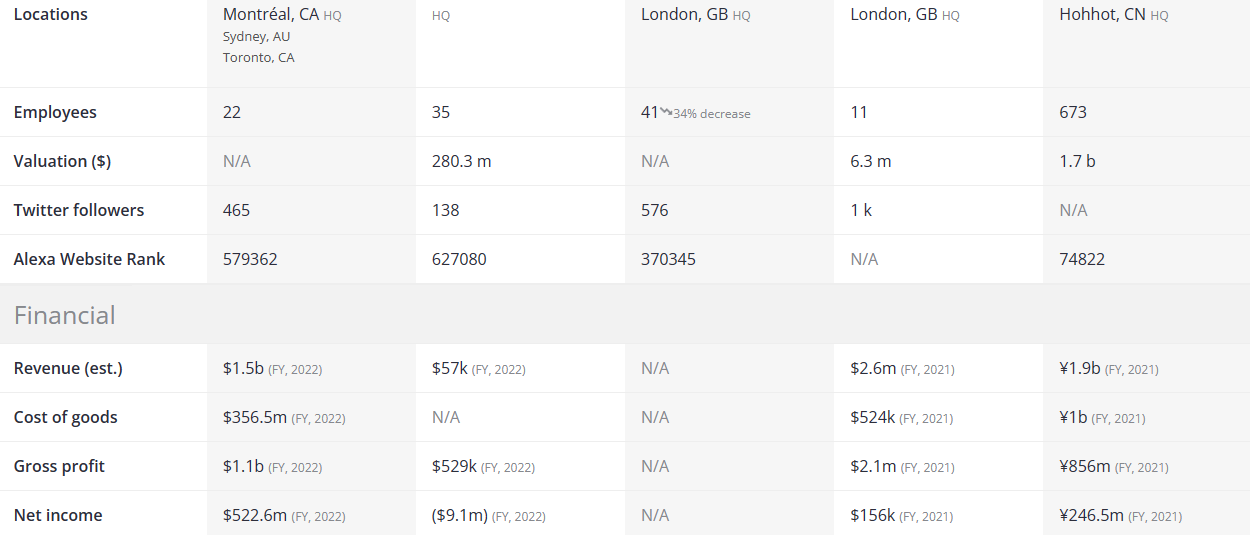The width and height of the screenshot is (1250, 535).
Task: Click the Twitter followers row label
Action: coord(79,210)
